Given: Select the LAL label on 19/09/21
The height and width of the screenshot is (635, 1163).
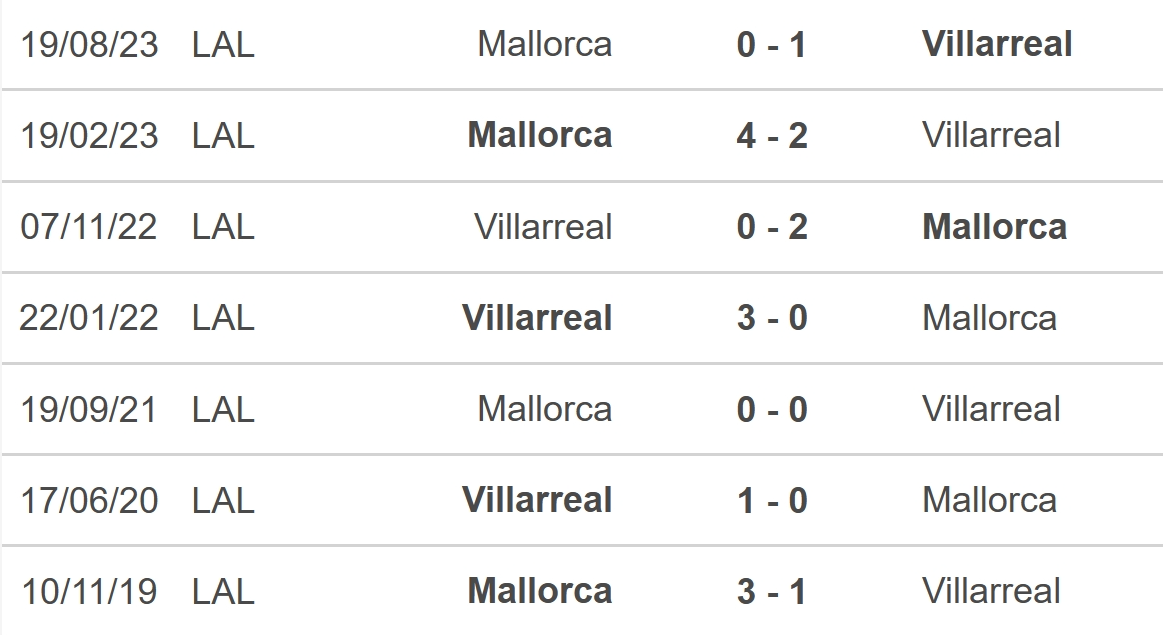Looking at the screenshot, I should [223, 409].
